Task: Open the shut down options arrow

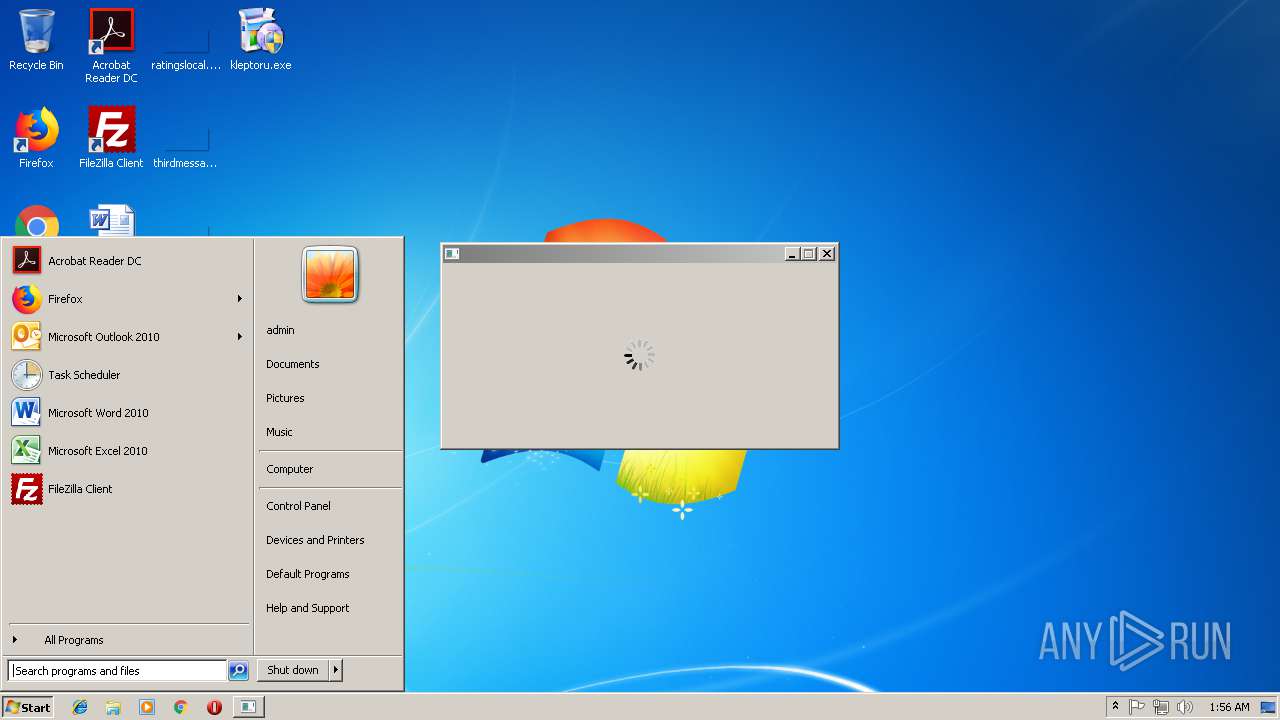Action: 336,670
